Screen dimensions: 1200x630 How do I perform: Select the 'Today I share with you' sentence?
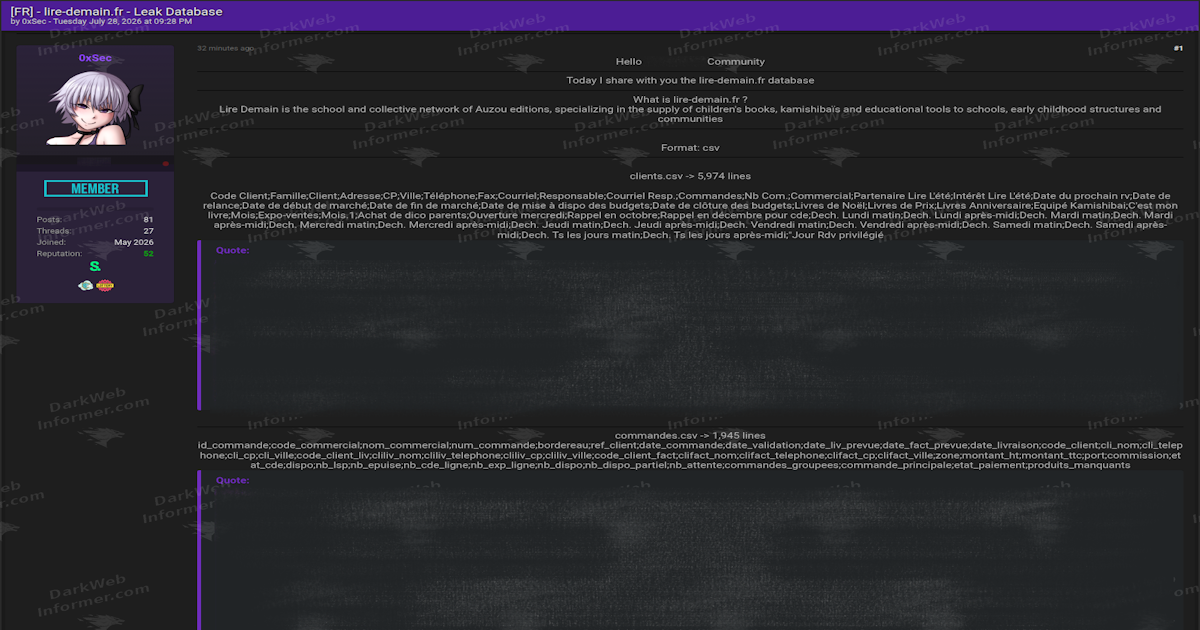pos(690,80)
